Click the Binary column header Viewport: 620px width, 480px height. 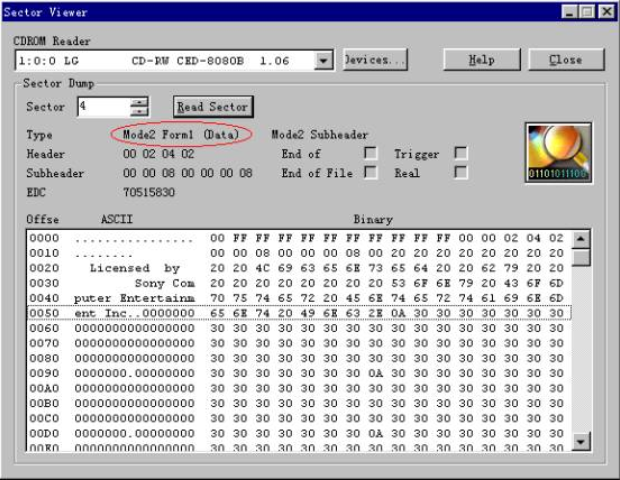[x=373, y=219]
